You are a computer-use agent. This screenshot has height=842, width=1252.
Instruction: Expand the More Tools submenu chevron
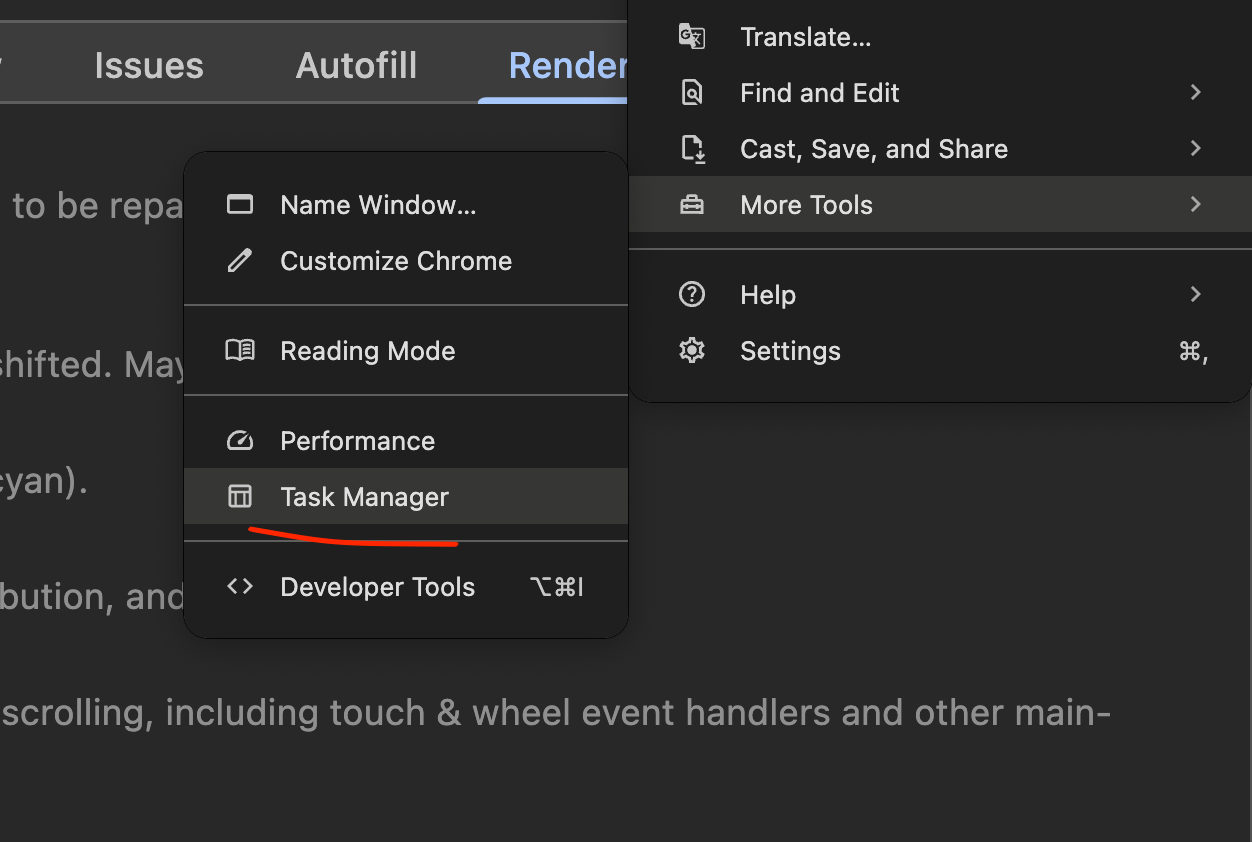(1195, 205)
